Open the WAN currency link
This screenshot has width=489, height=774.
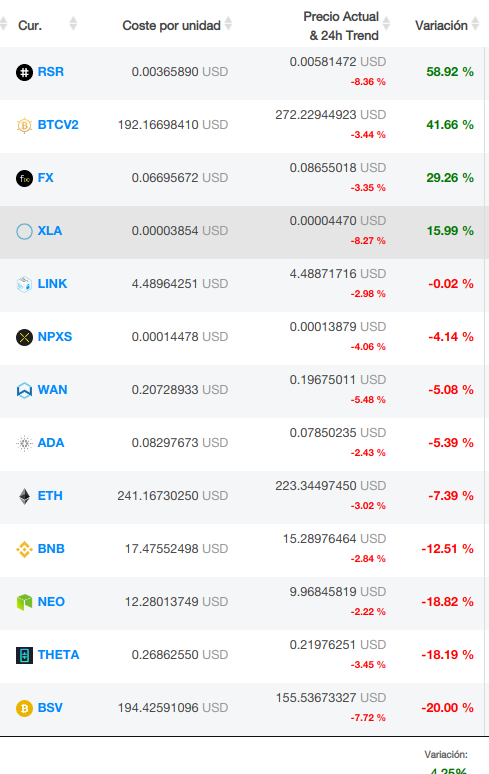pyautogui.click(x=52, y=390)
